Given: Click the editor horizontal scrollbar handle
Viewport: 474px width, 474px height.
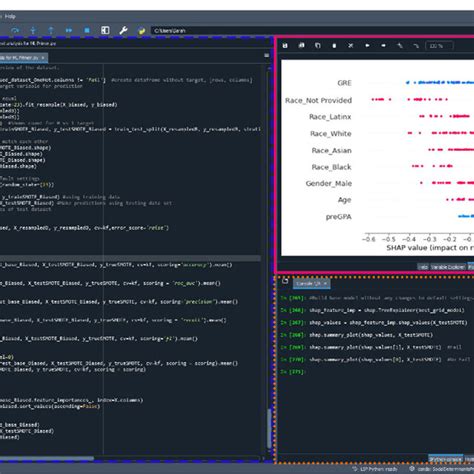Looking at the screenshot, I should coord(47,458).
